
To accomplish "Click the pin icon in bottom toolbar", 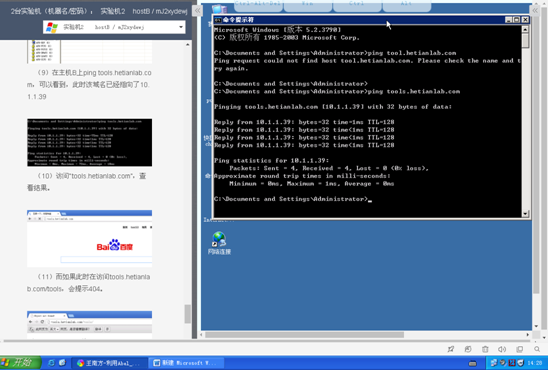I will 451,349.
